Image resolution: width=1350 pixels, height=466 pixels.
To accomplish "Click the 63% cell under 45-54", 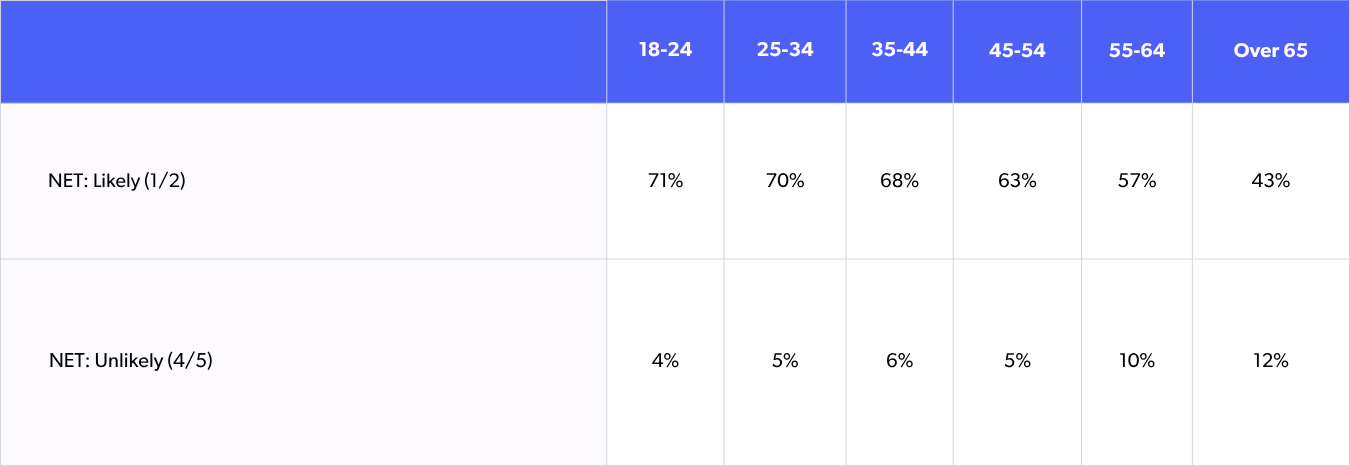I will coord(1017,181).
